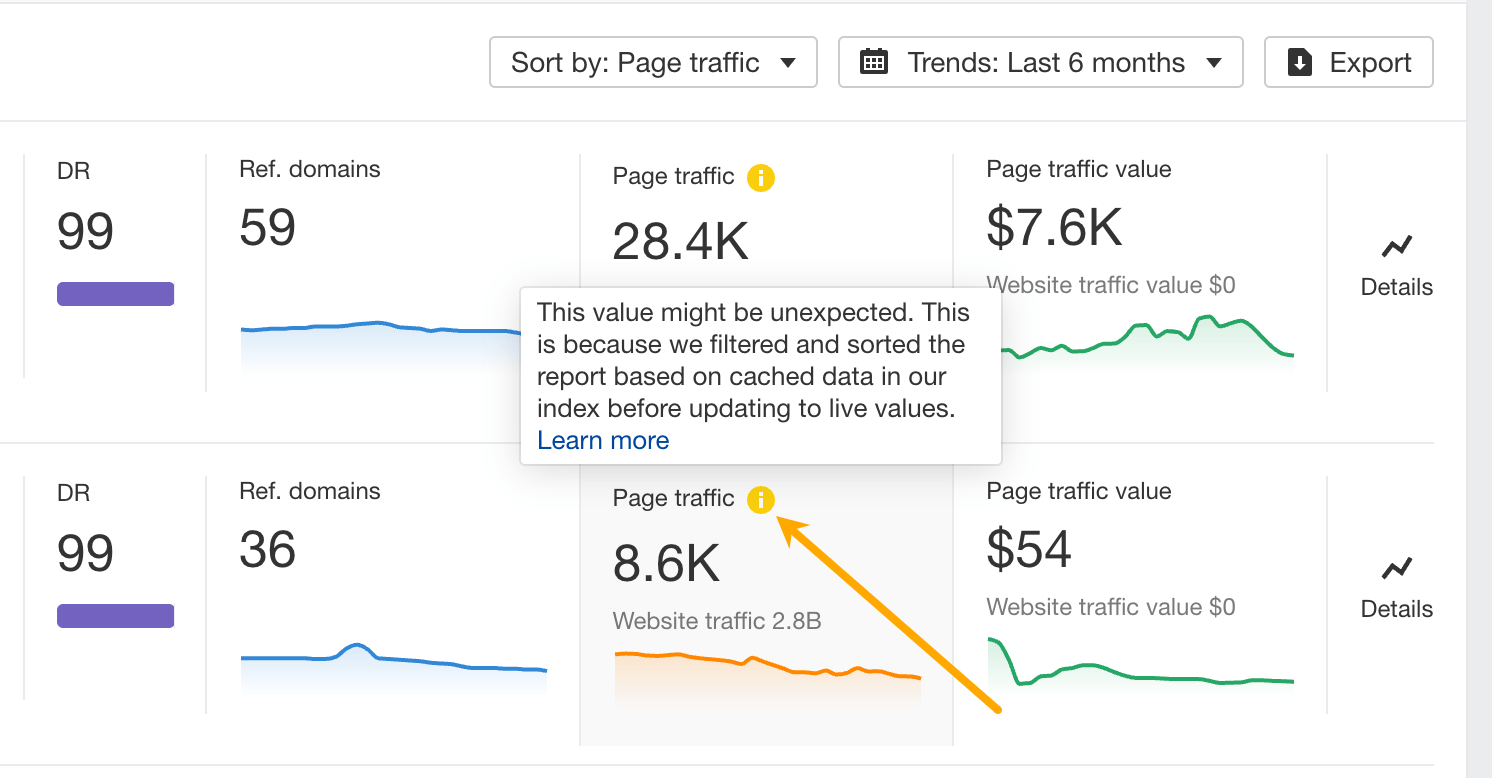Click the info icon beside second row's Page traffic
1492x778 pixels.
pos(761,498)
